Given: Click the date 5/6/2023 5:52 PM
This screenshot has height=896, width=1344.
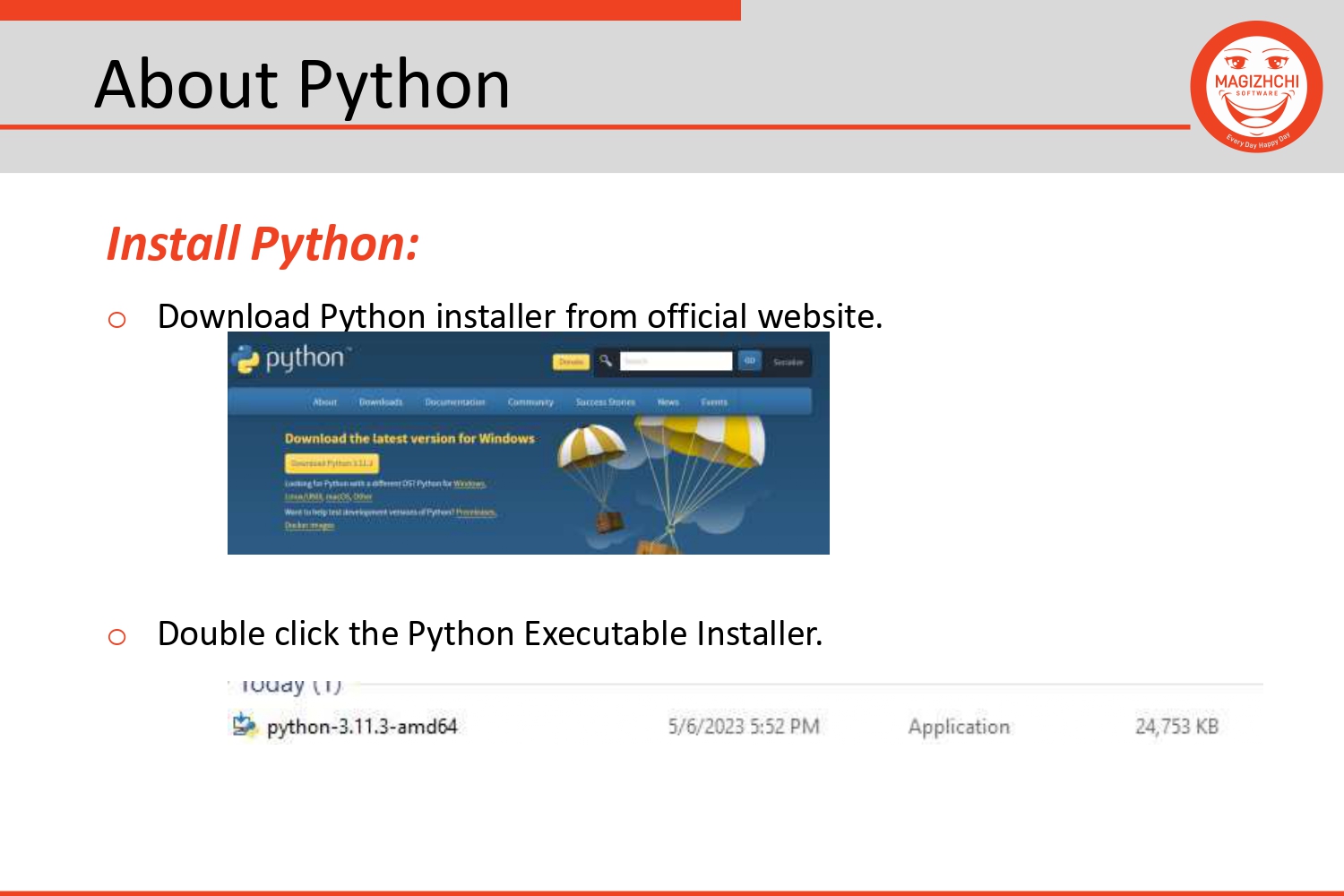Looking at the screenshot, I should [x=744, y=727].
